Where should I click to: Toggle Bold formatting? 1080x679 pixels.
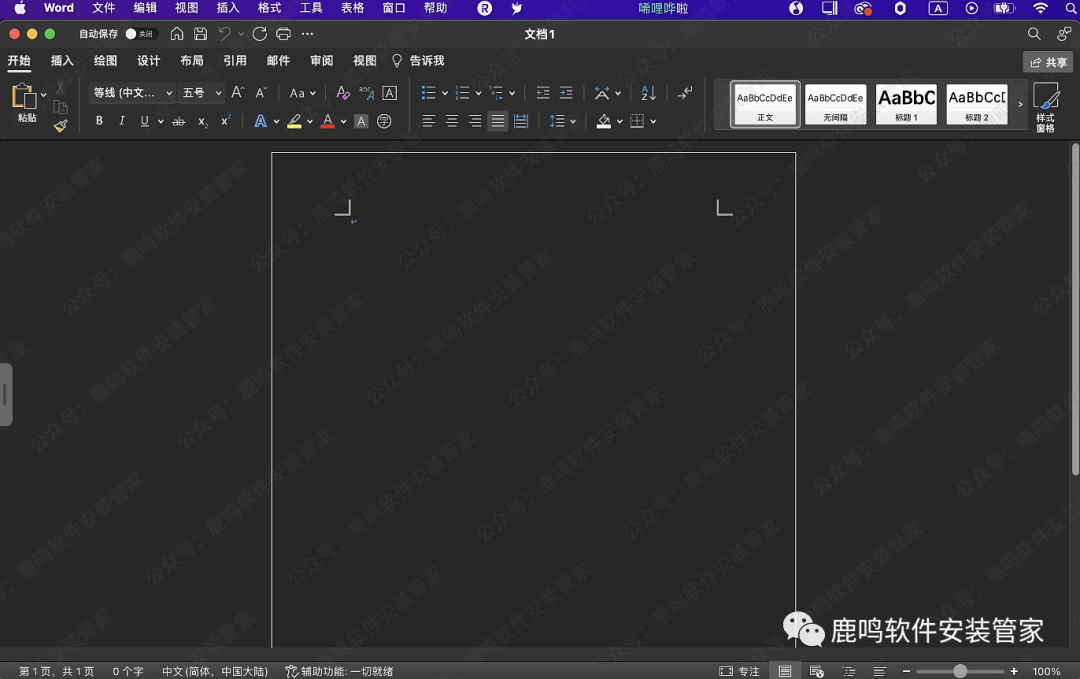point(99,121)
